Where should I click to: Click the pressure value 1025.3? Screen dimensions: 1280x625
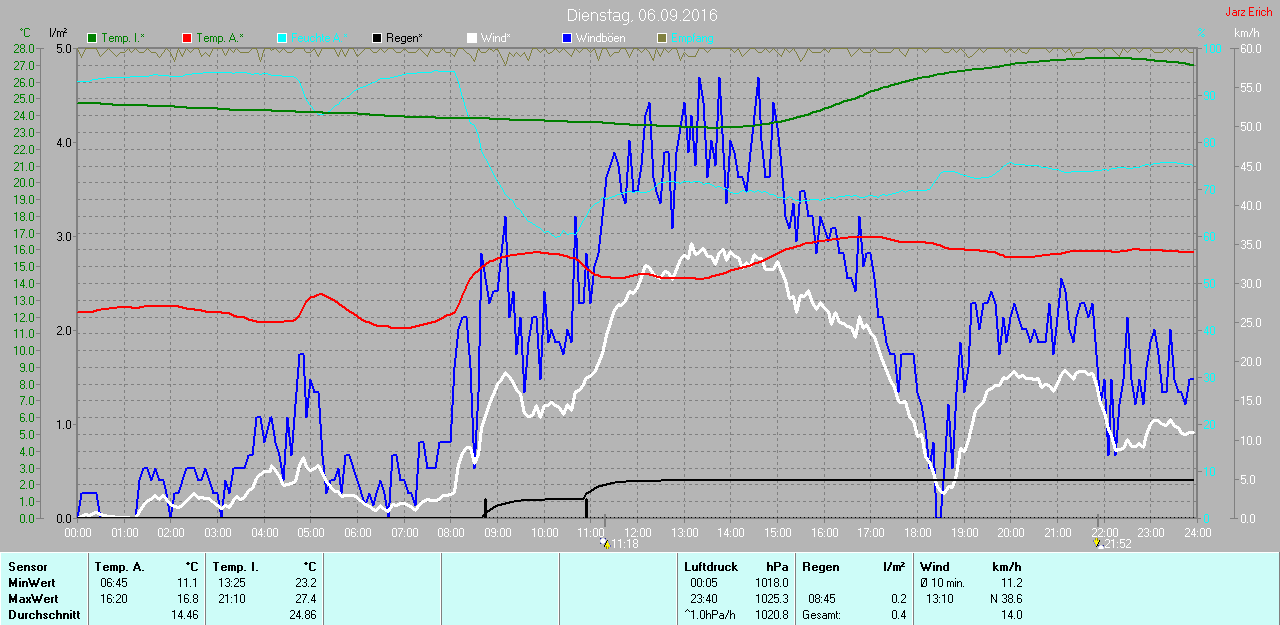[772, 598]
